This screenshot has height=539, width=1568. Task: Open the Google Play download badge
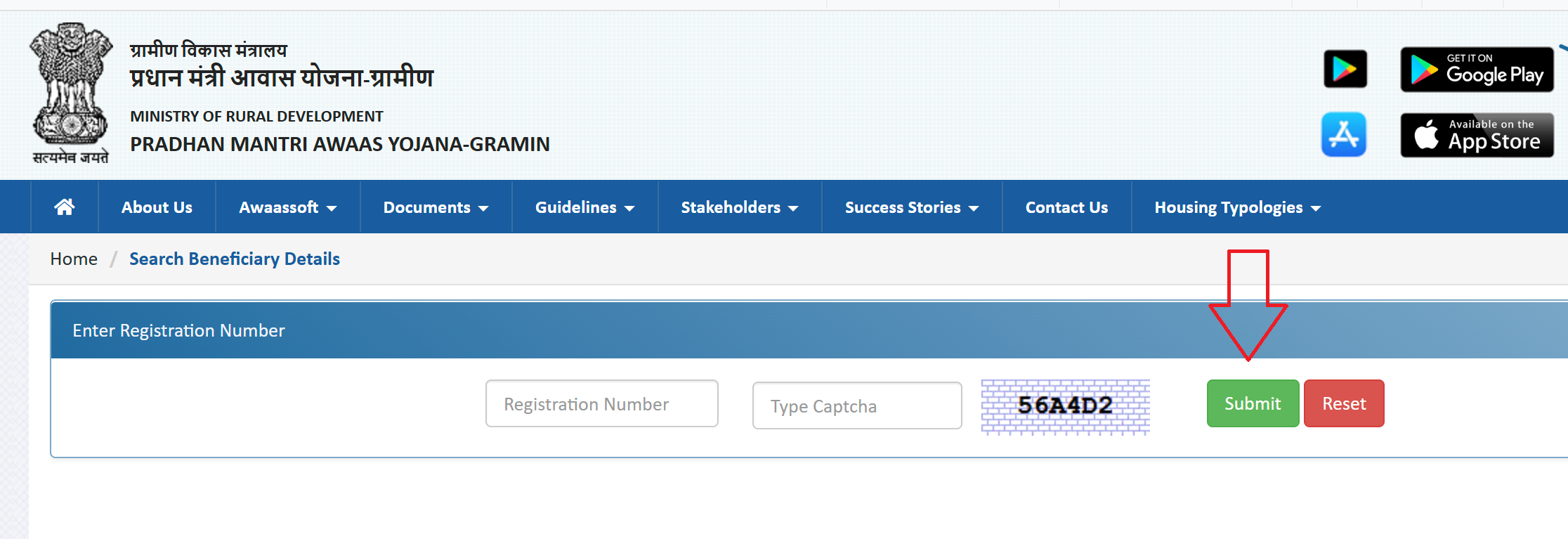pyautogui.click(x=1476, y=70)
